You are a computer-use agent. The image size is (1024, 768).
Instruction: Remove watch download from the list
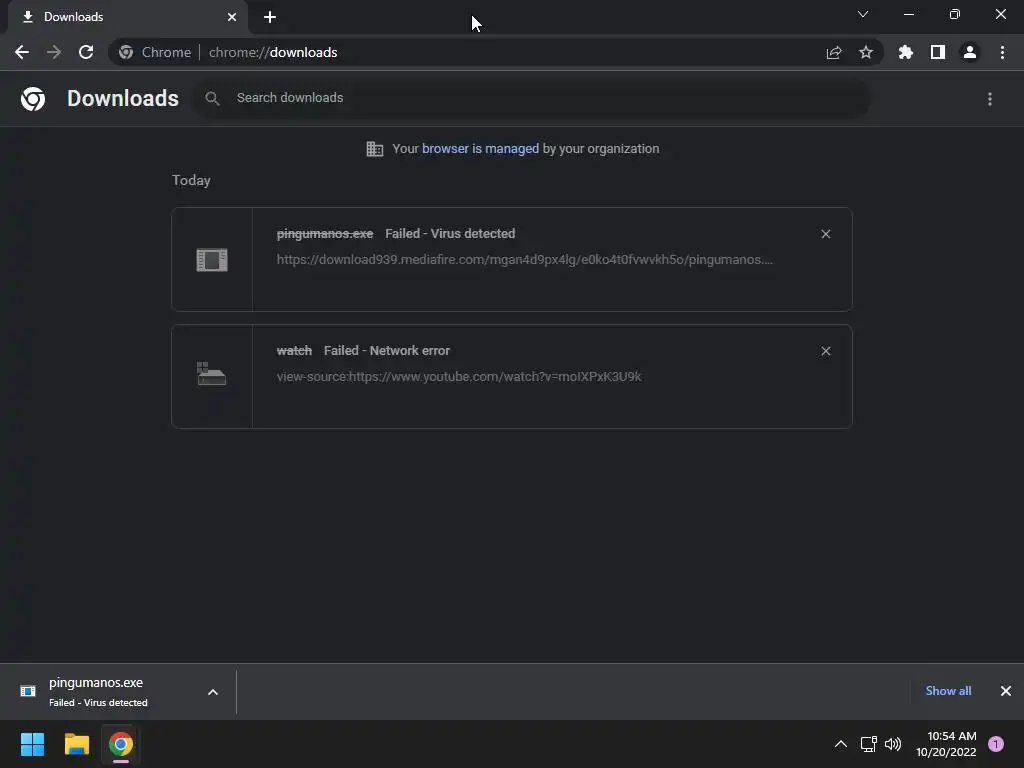point(825,351)
